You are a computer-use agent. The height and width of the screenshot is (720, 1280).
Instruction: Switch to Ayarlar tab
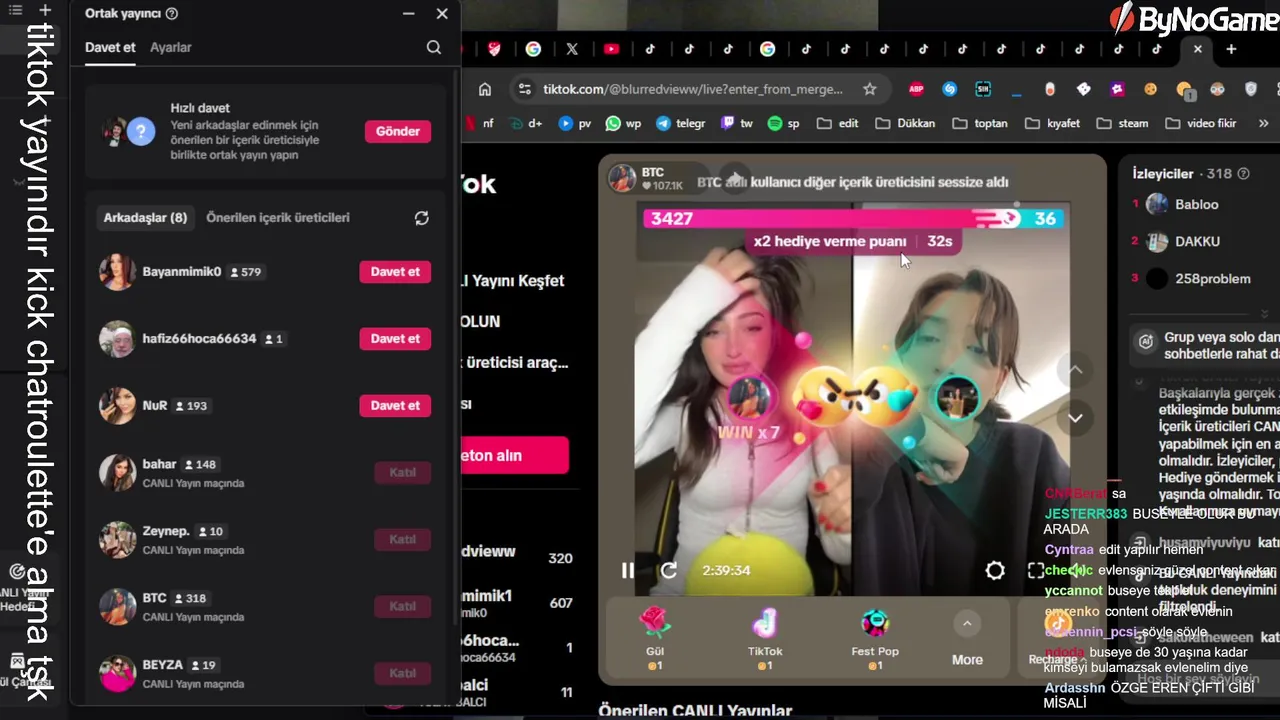171,47
